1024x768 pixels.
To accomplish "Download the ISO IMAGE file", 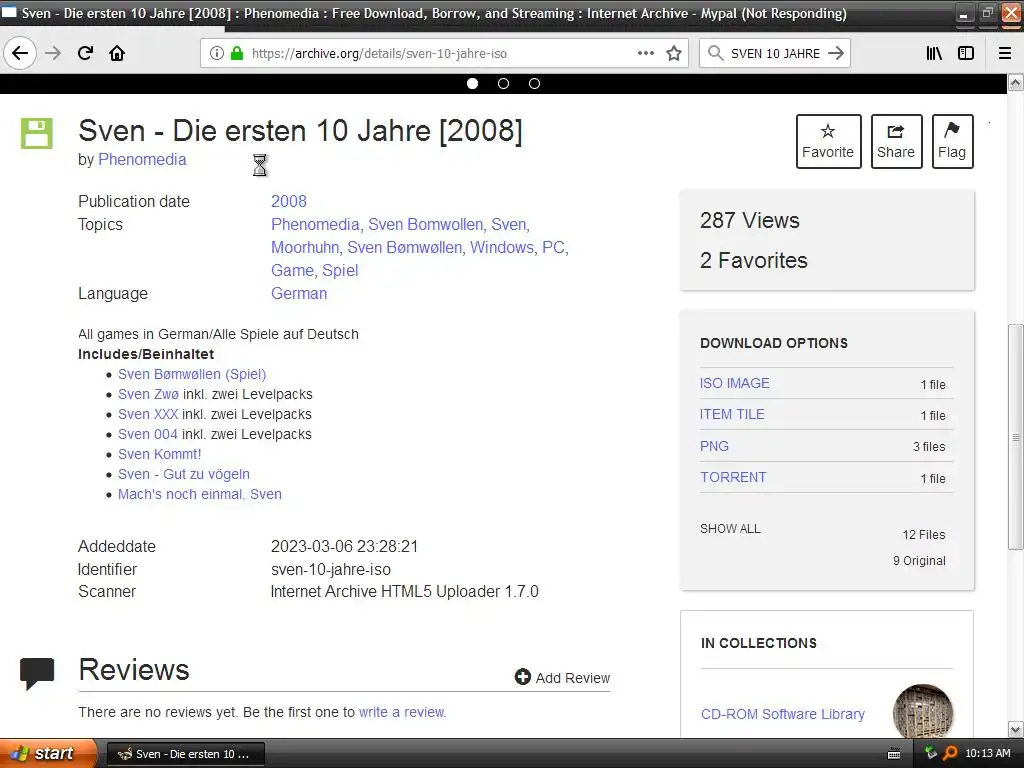I will (735, 383).
